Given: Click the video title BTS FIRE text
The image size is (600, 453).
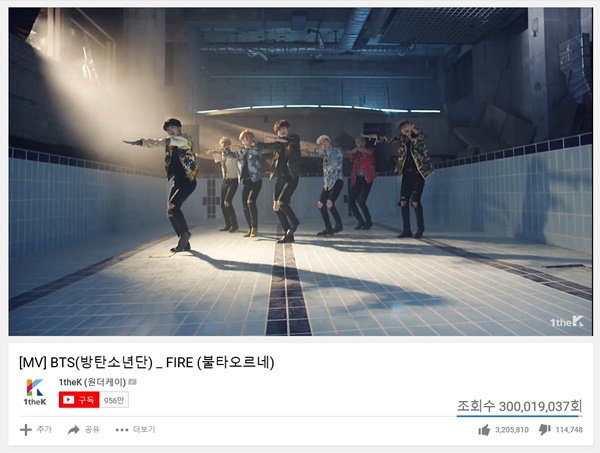Looking at the screenshot, I should pyautogui.click(x=147, y=362).
